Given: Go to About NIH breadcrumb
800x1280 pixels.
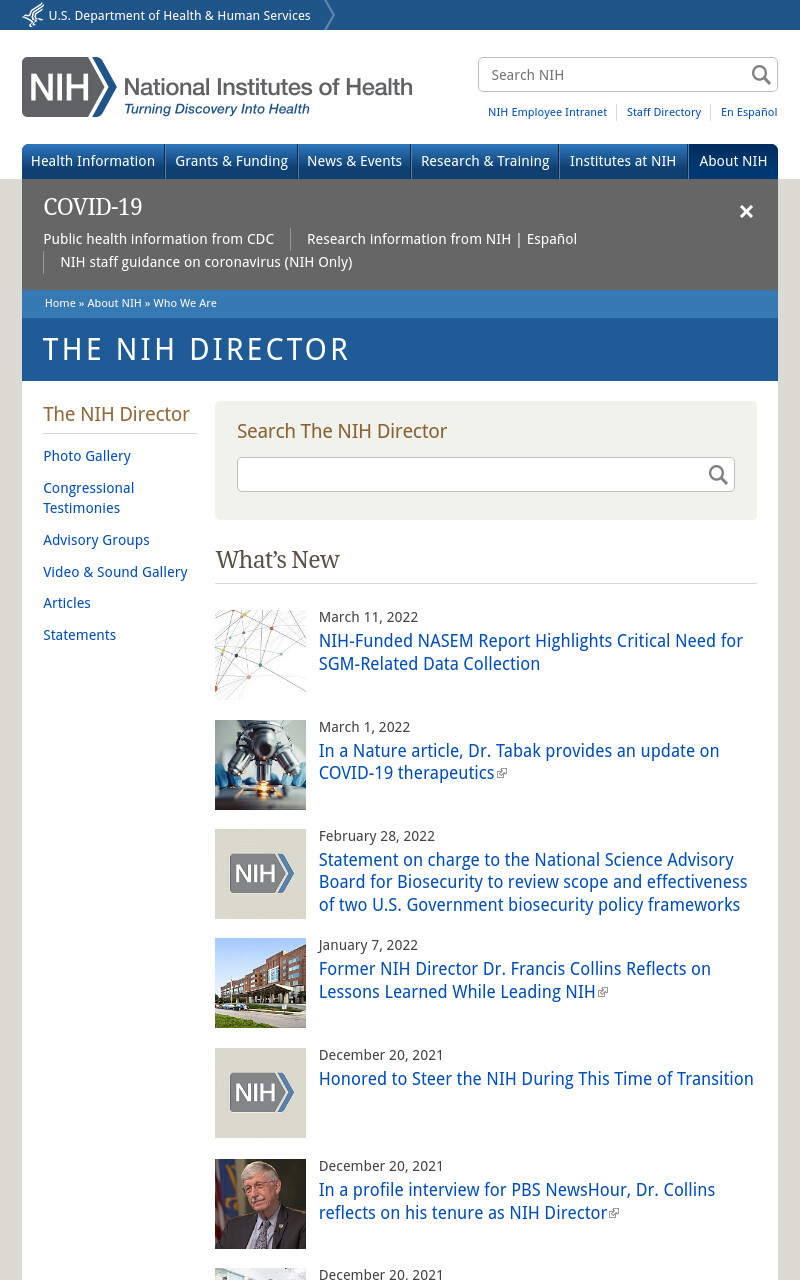Looking at the screenshot, I should (x=114, y=303).
